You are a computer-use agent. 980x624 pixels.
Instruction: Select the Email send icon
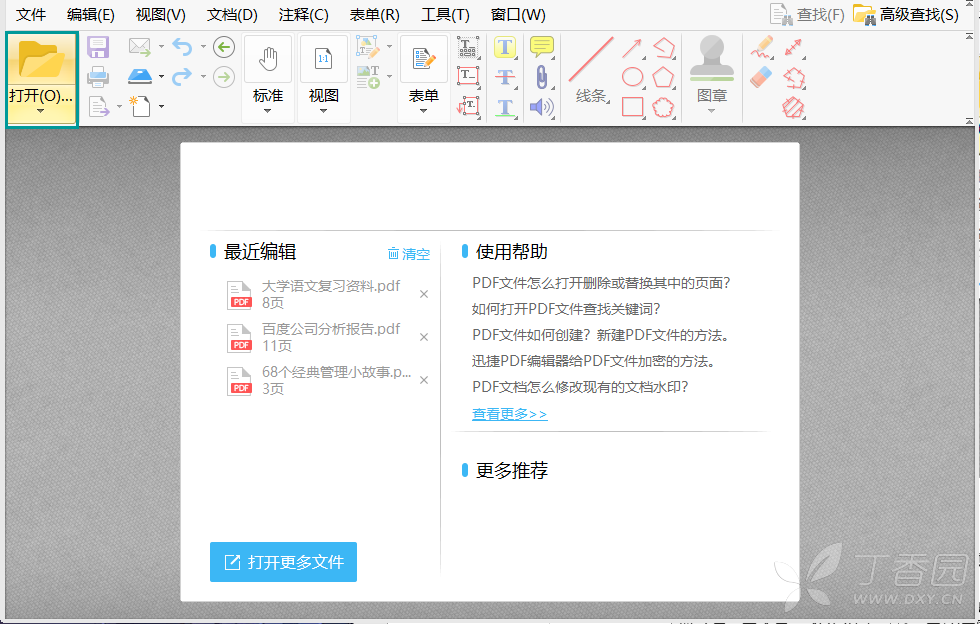[138, 46]
